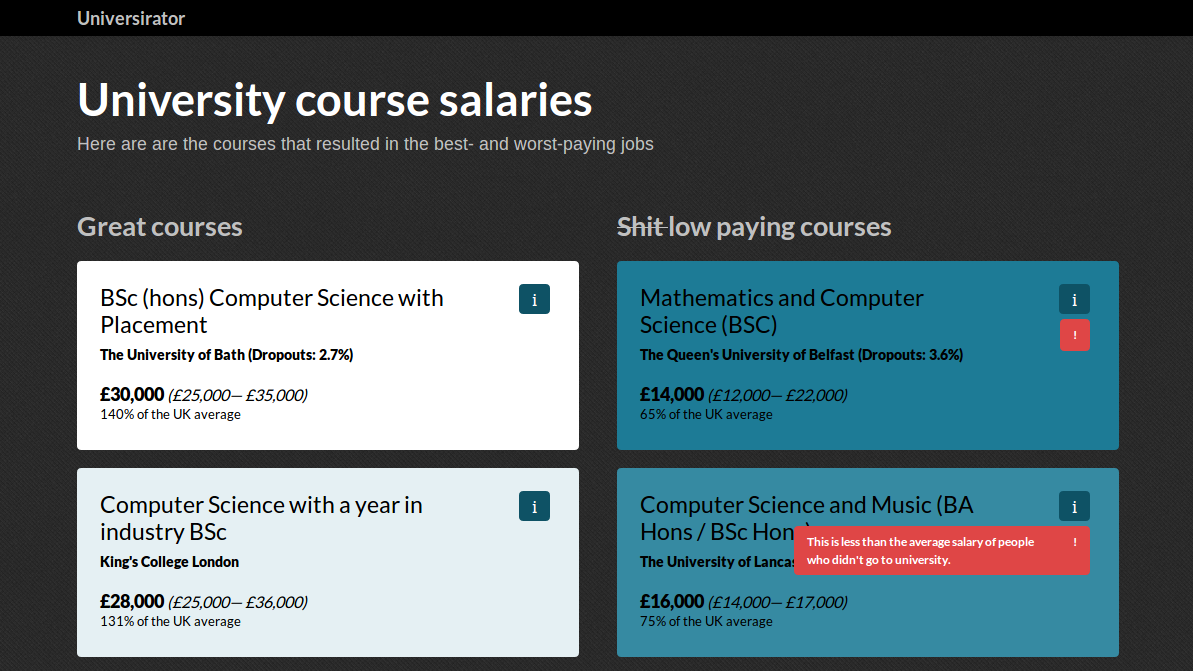1193x671 pixels.
Task: Click the £30,000 salary figure
Action: pyautogui.click(x=132, y=394)
